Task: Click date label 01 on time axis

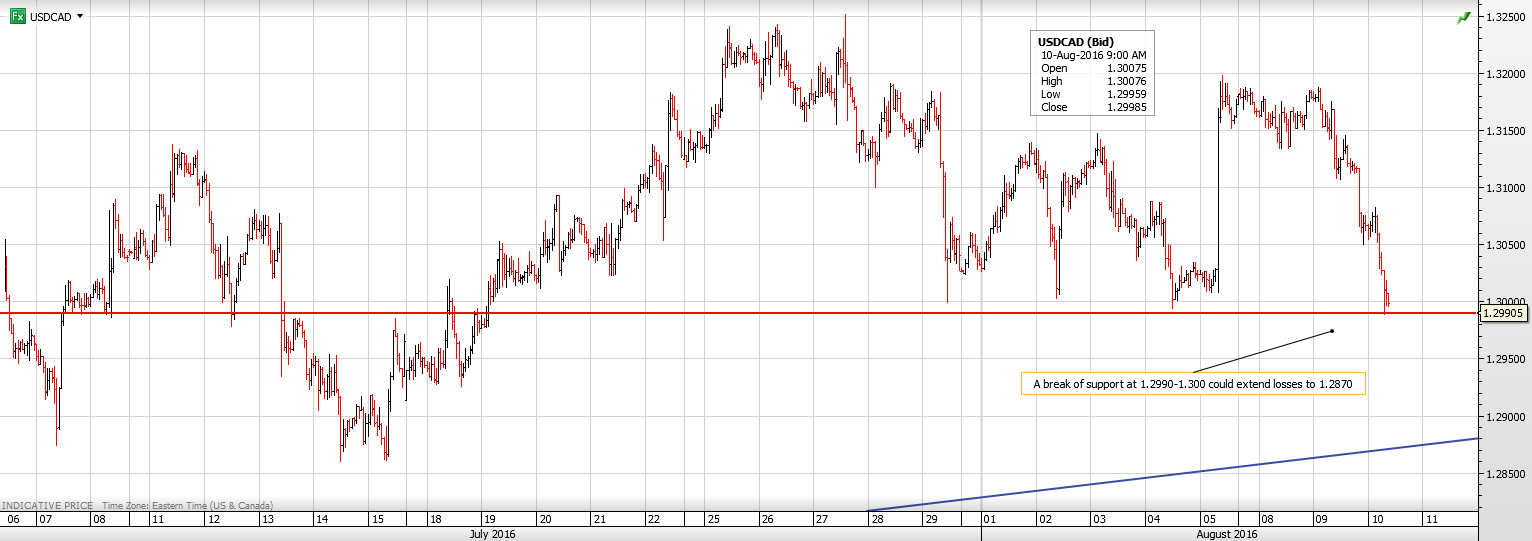Action: (989, 520)
